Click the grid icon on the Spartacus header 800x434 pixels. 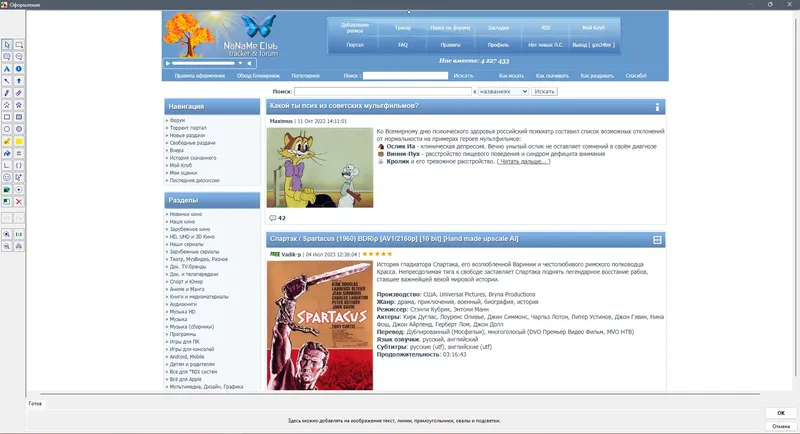click(x=657, y=240)
